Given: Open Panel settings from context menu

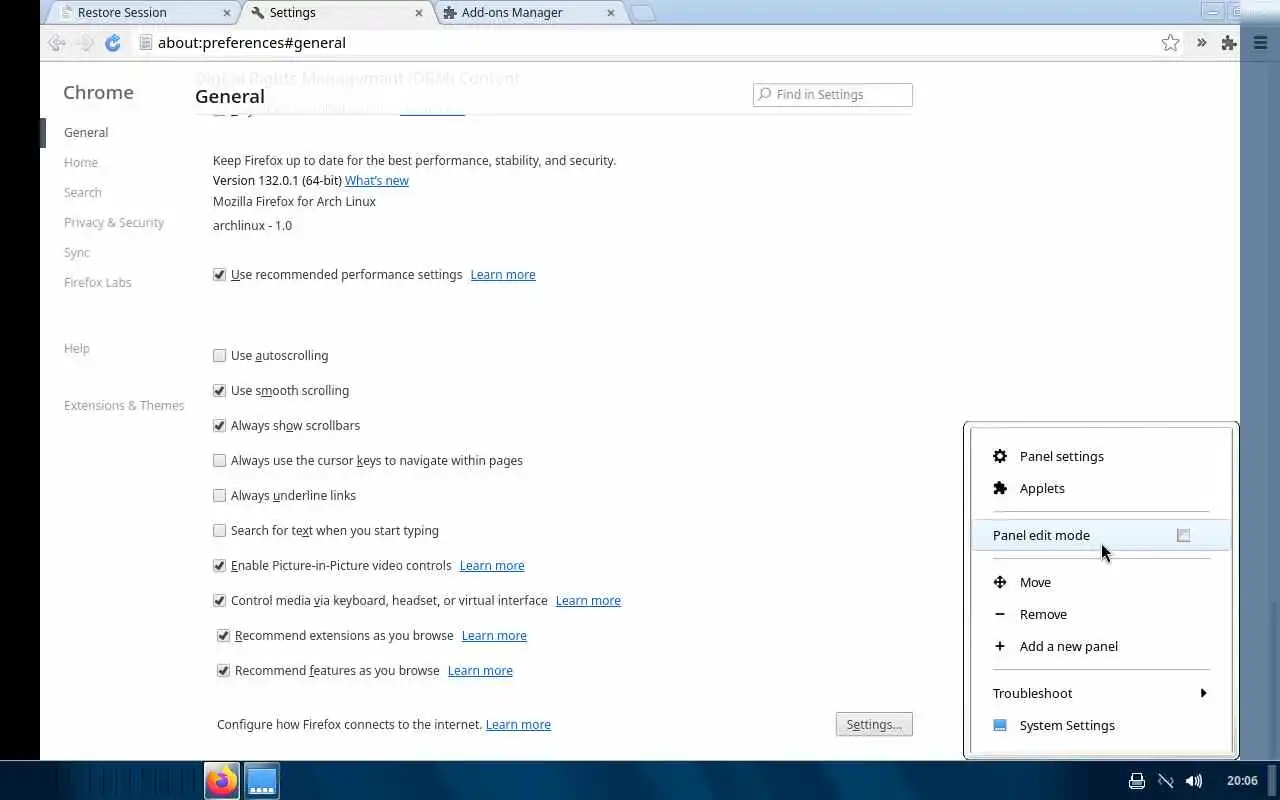Looking at the screenshot, I should [x=1100, y=456].
